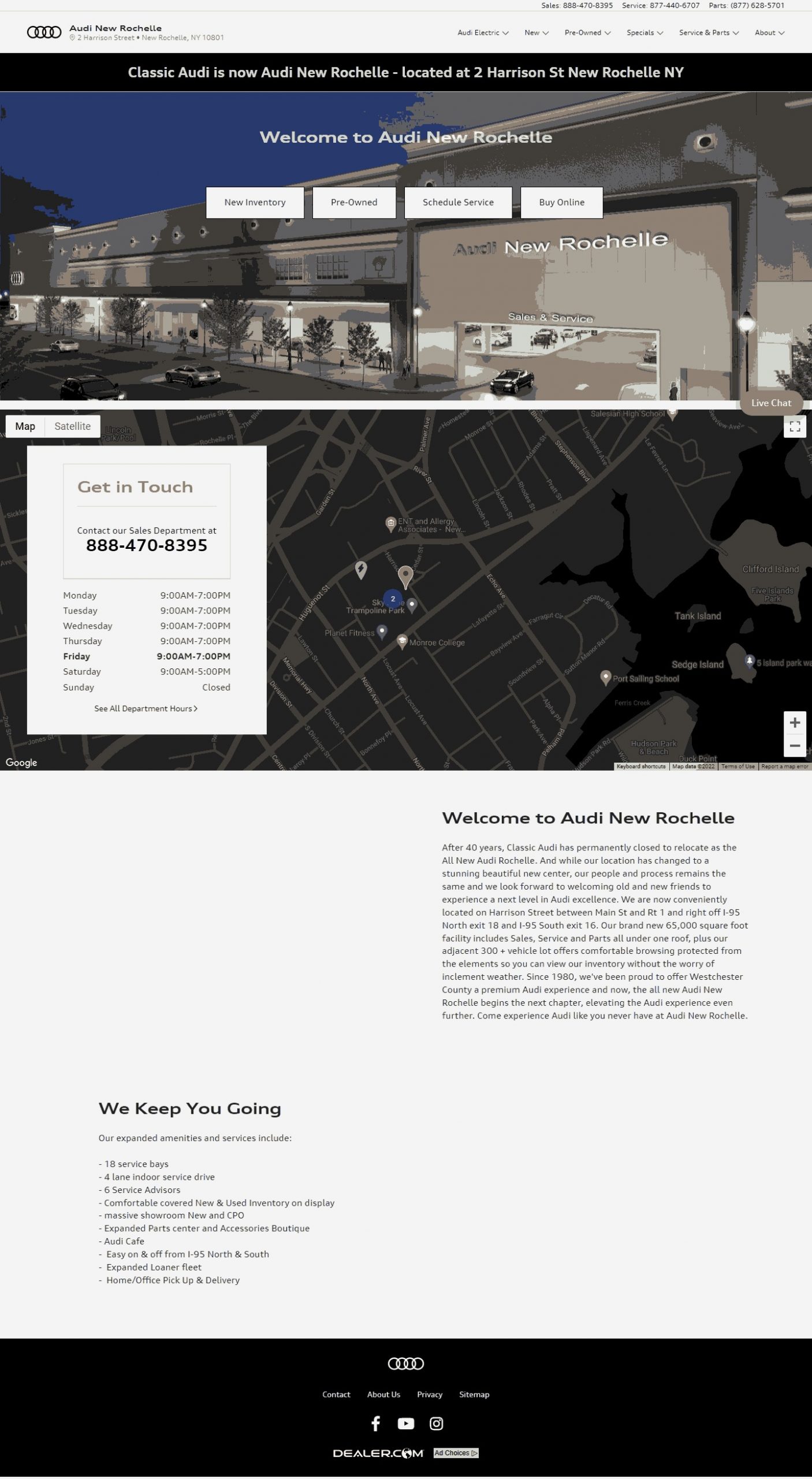Call the Sales number 888-470-8395 in top bar

click(x=588, y=6)
